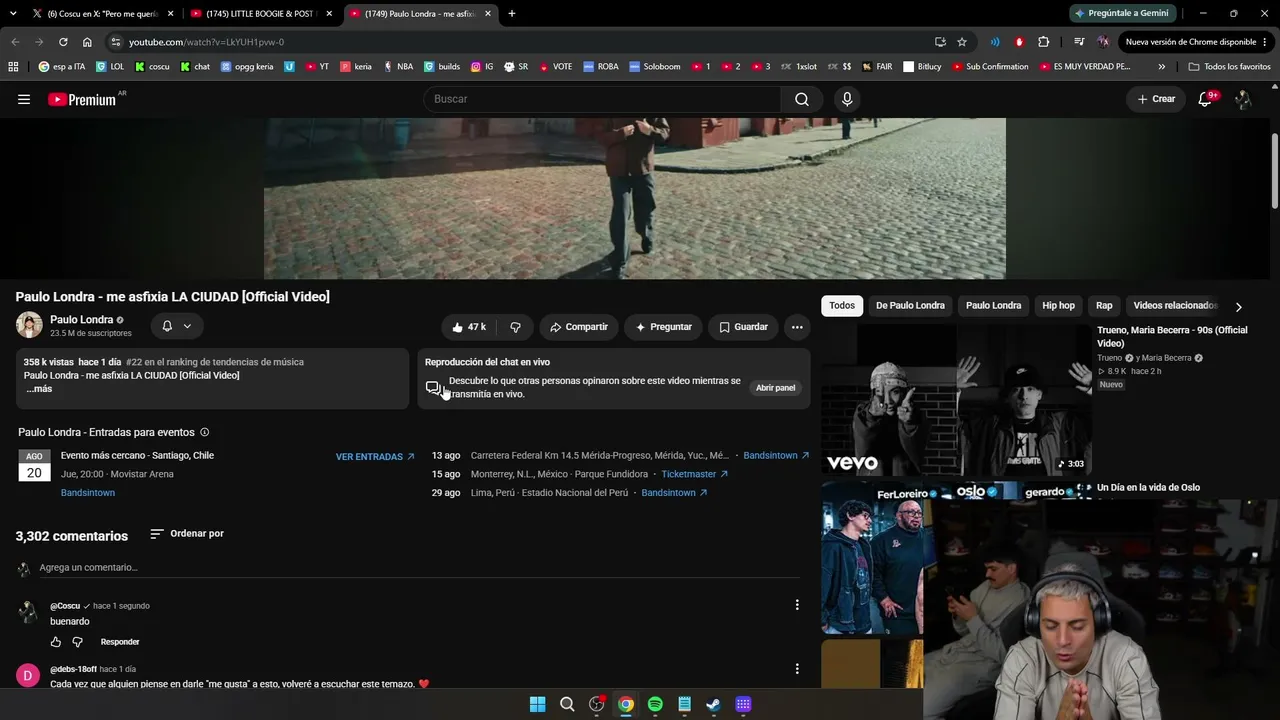Open Steam from the taskbar
This screenshot has height=720, width=1280.
(x=713, y=704)
